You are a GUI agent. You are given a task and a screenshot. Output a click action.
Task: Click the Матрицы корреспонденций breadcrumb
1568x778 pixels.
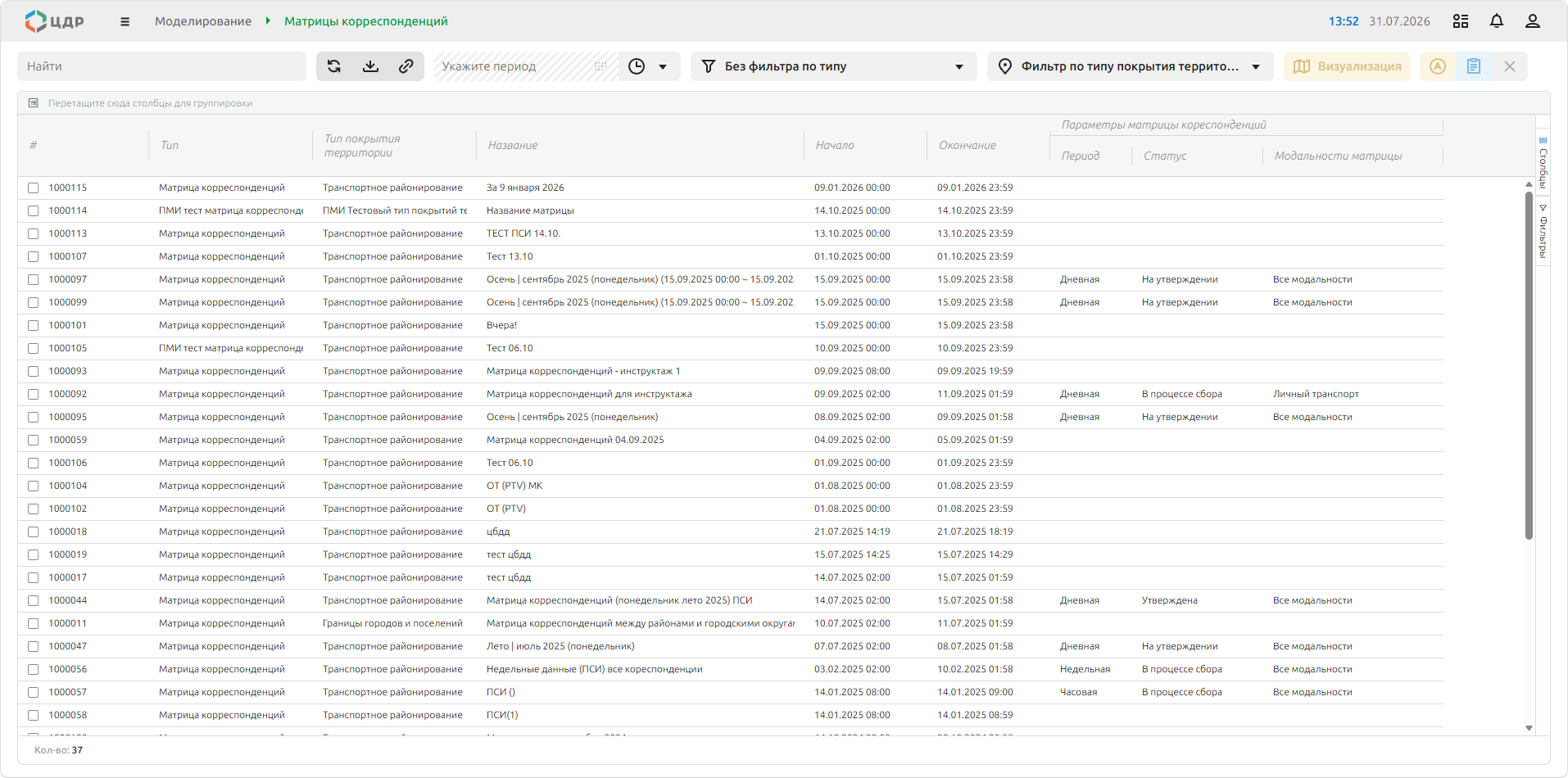[x=366, y=21]
